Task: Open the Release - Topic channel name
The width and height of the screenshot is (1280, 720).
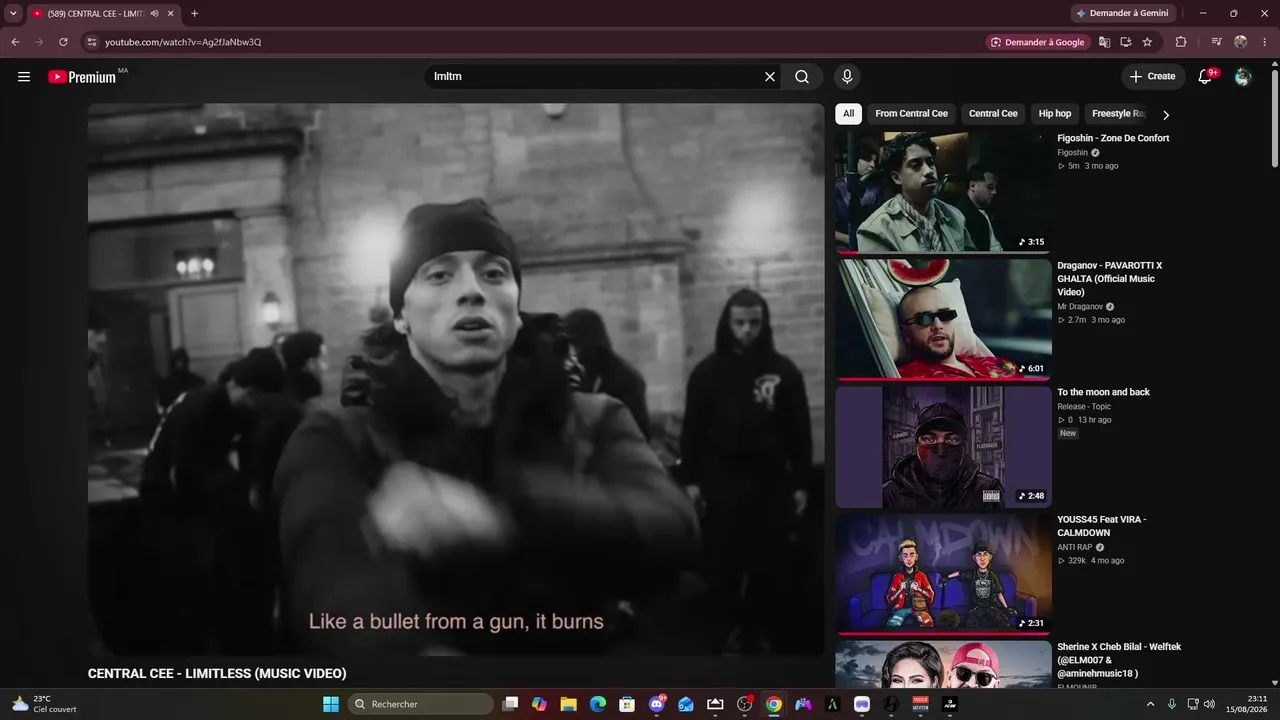Action: tap(1084, 407)
